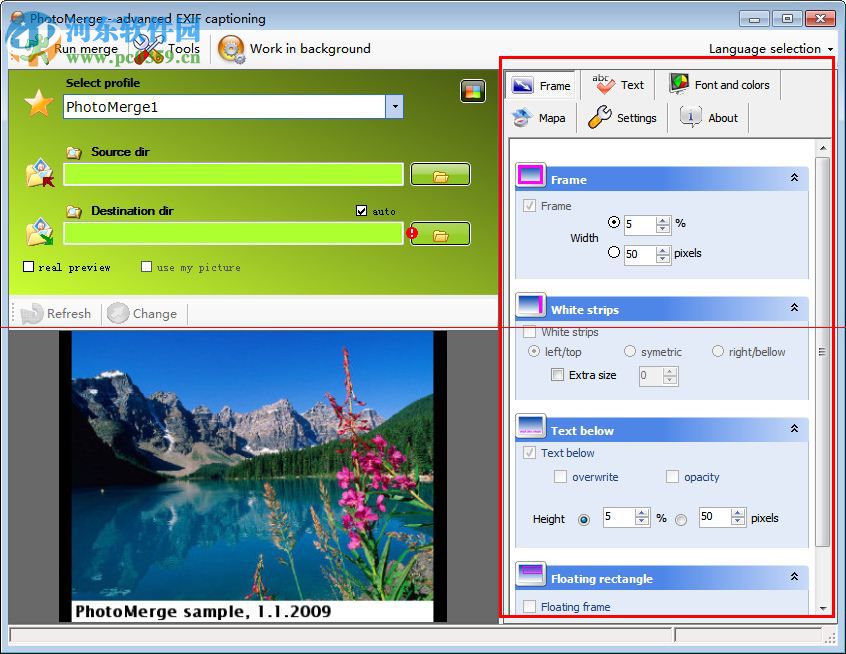Enable the Floating frame checkbox

coord(529,607)
